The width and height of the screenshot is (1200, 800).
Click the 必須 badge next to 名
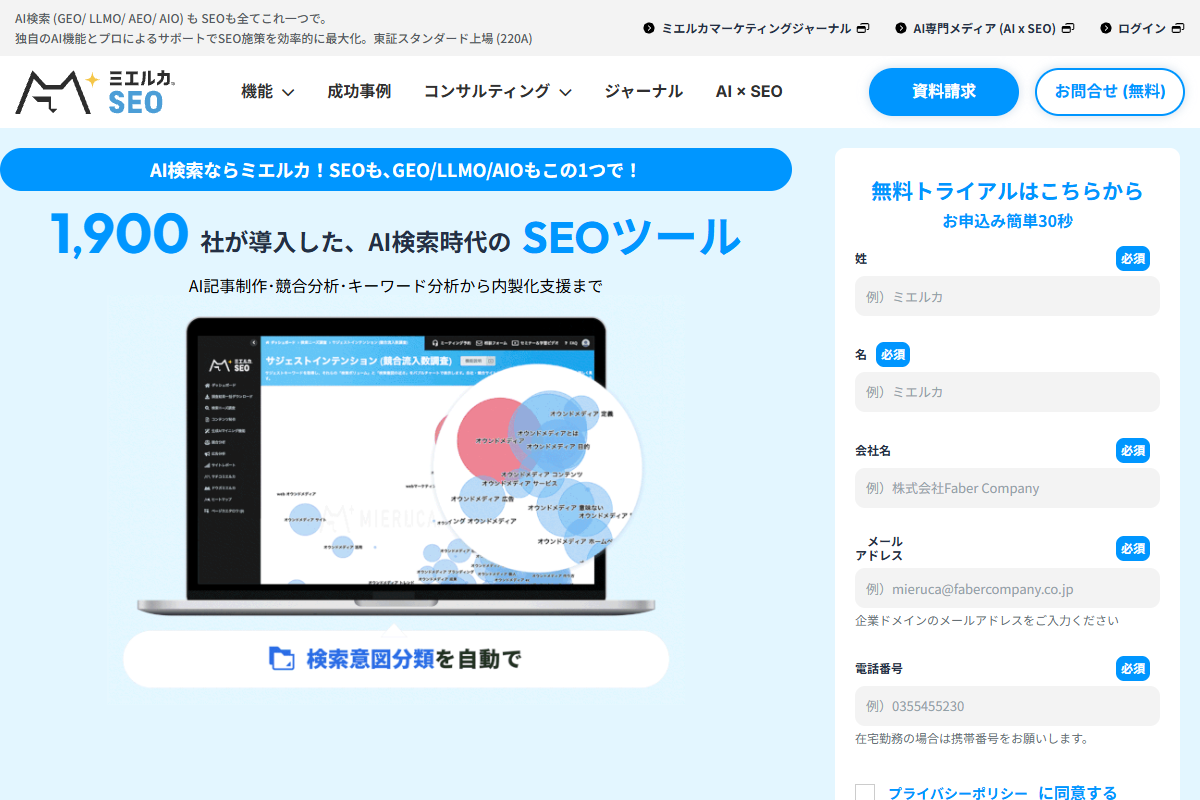893,354
